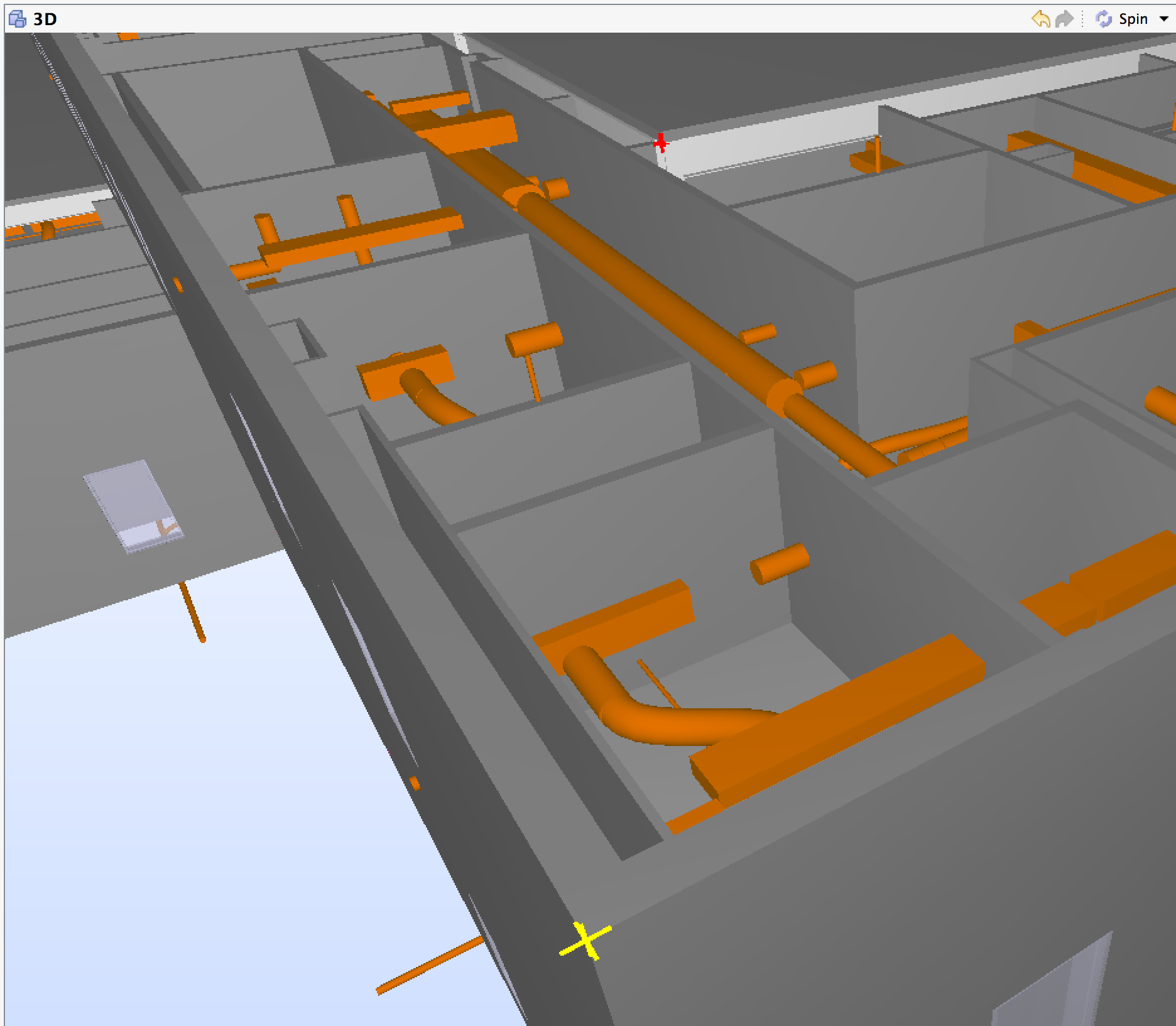This screenshot has width=1176, height=1026.
Task: Click the yellow undo arrow to revert view
Action: [1042, 19]
